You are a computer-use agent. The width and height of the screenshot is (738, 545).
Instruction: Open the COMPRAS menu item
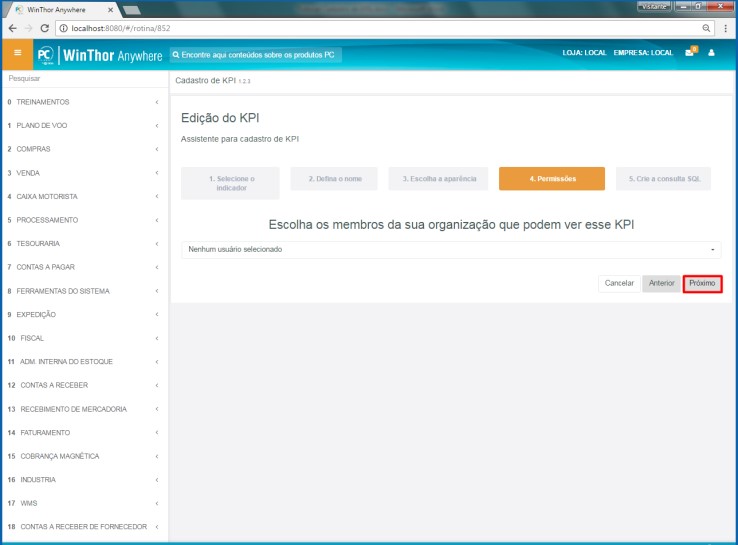click(84, 149)
